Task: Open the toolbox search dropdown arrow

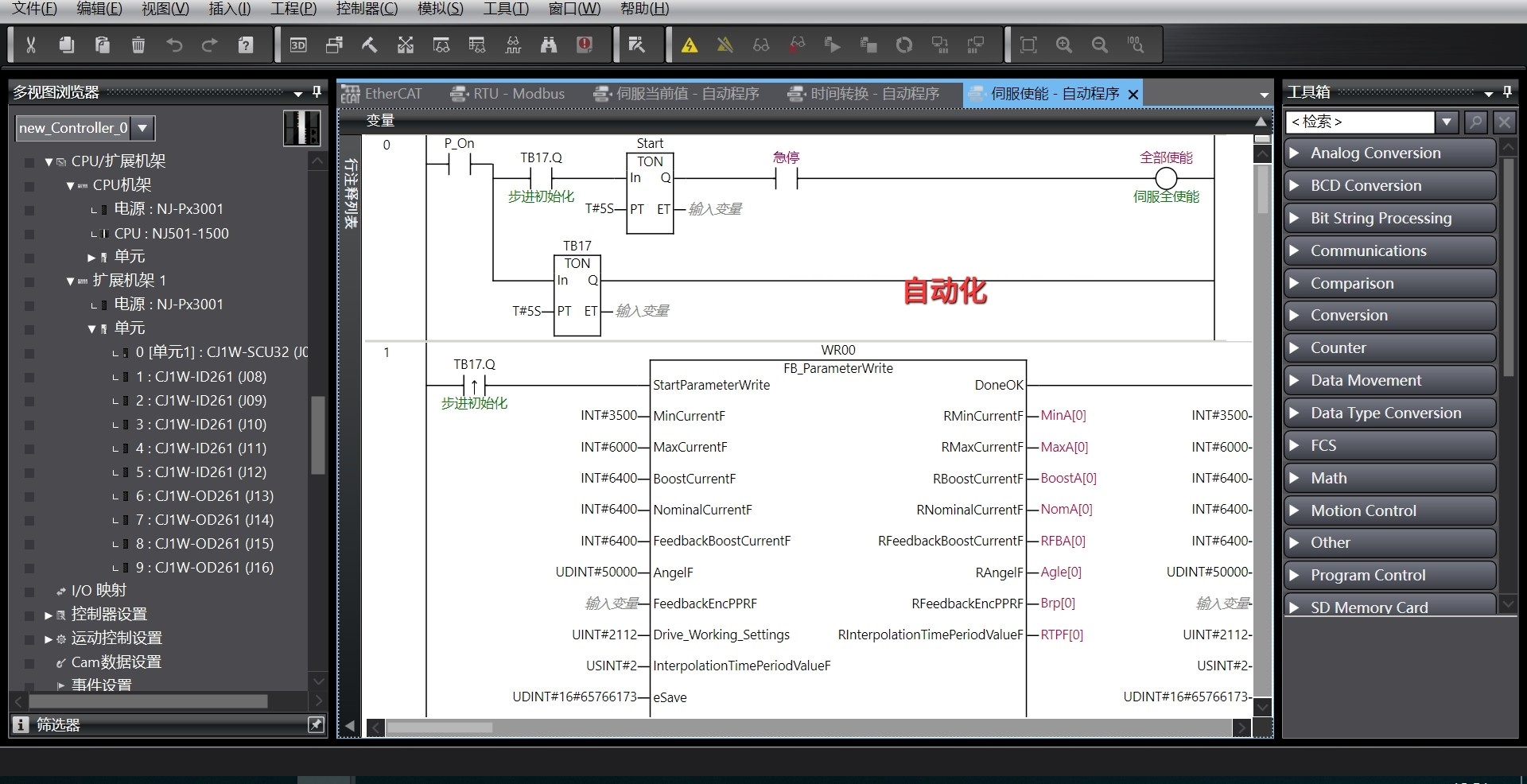Action: click(x=1447, y=122)
